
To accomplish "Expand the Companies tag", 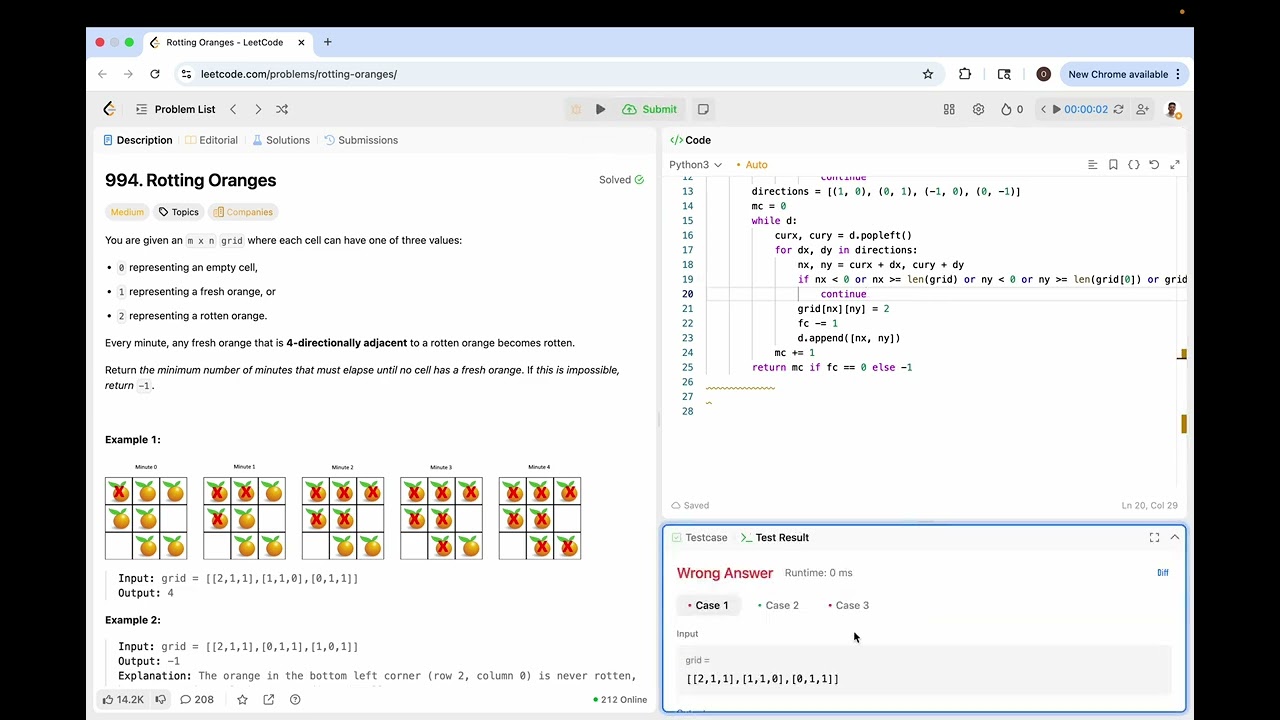I will tap(243, 212).
